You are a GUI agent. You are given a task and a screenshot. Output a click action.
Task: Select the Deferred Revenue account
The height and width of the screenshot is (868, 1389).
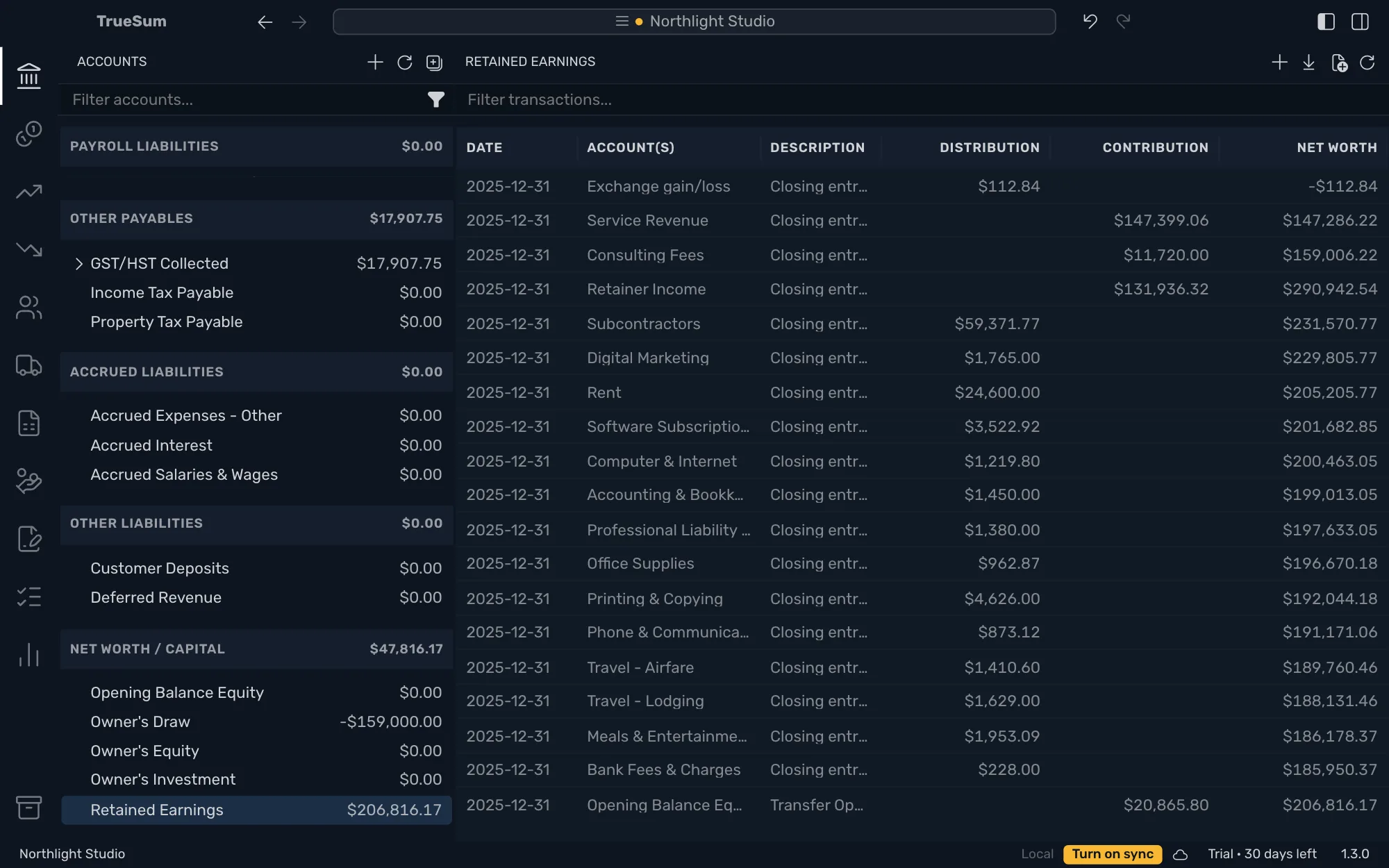coord(256,598)
